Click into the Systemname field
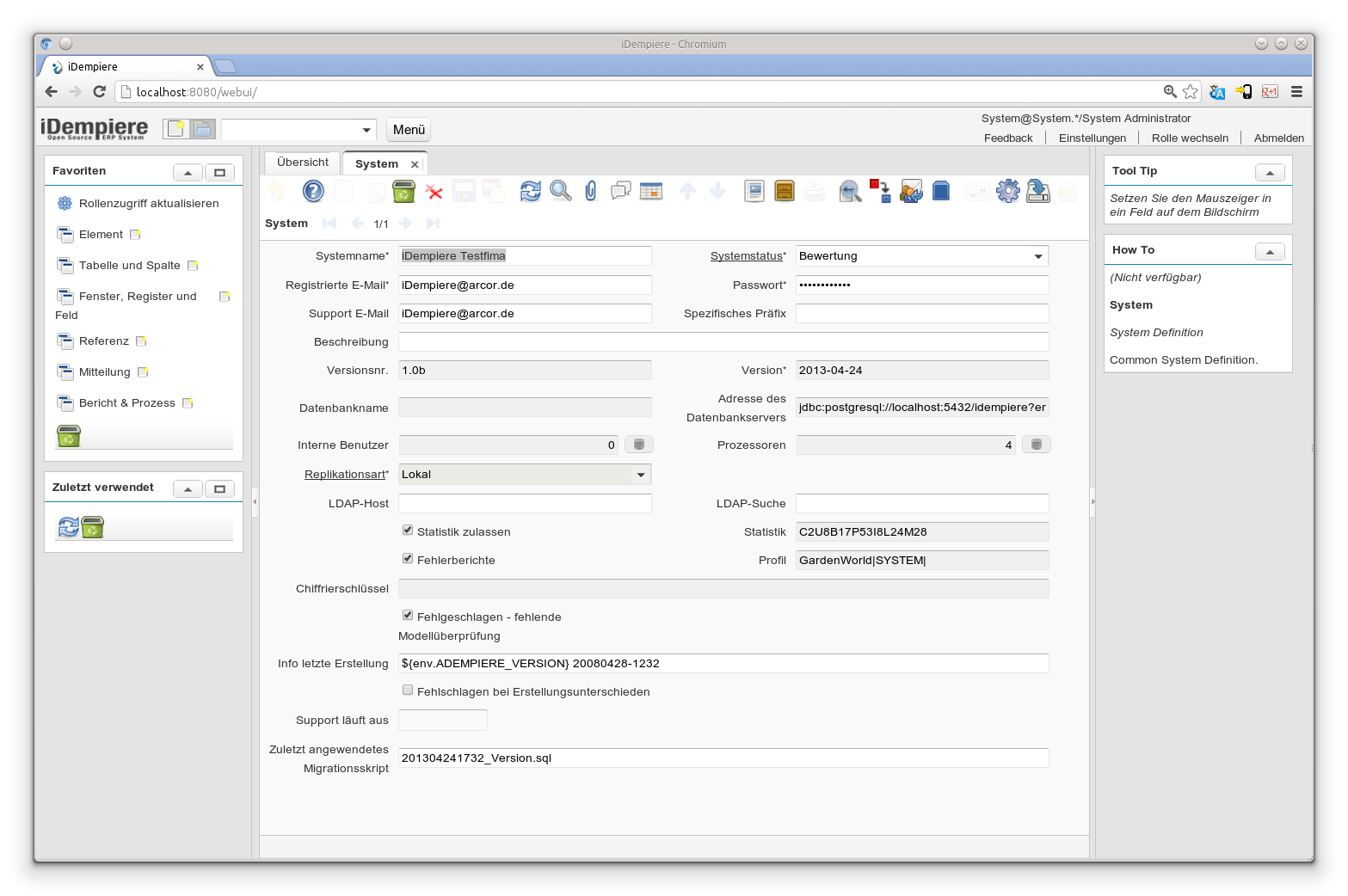Image resolution: width=1348 pixels, height=896 pixels. [x=525, y=256]
